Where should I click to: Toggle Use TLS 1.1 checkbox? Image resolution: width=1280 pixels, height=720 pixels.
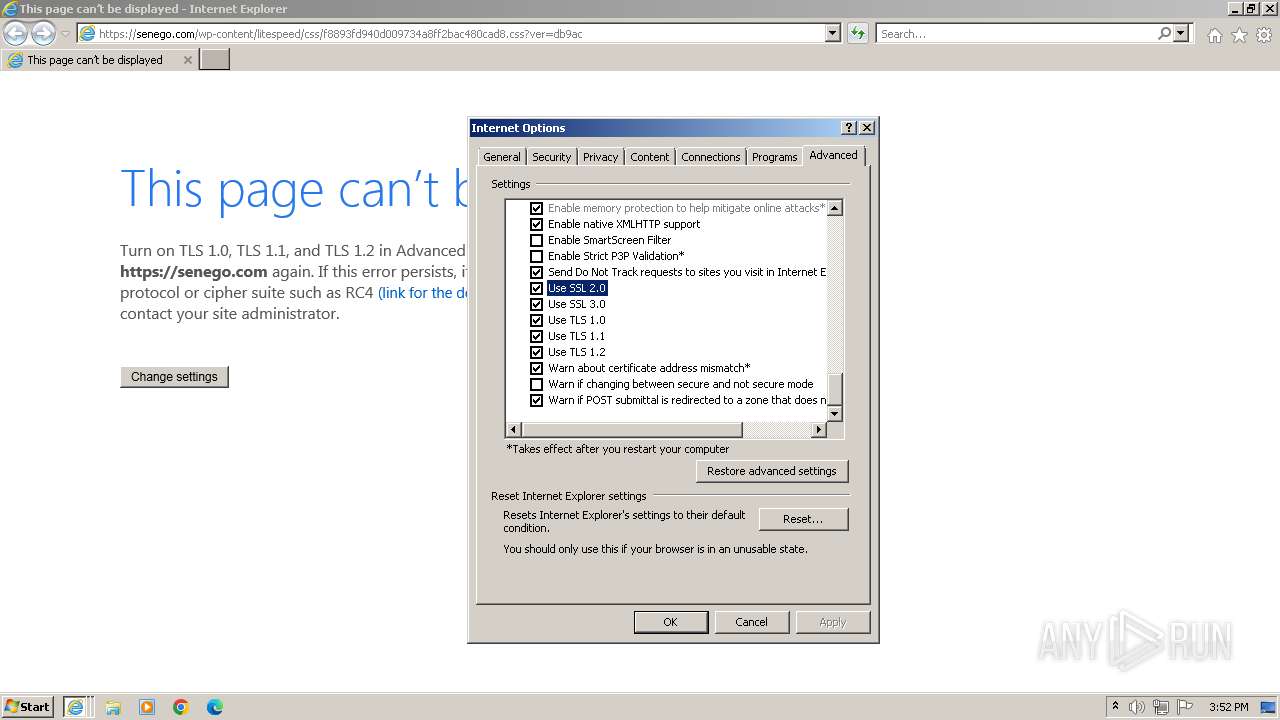pos(536,336)
